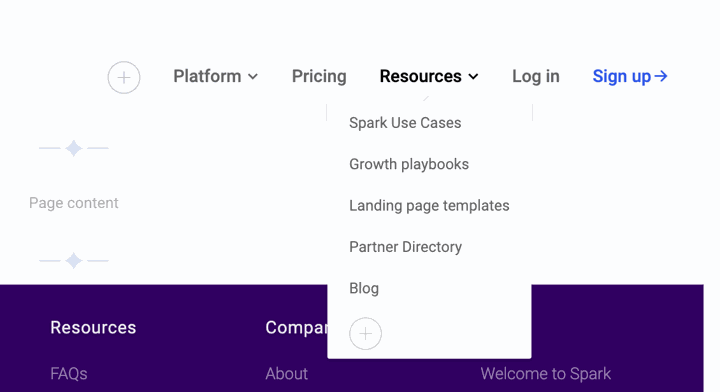The image size is (720, 392).
Task: Open the Pricing page
Action: click(x=319, y=76)
